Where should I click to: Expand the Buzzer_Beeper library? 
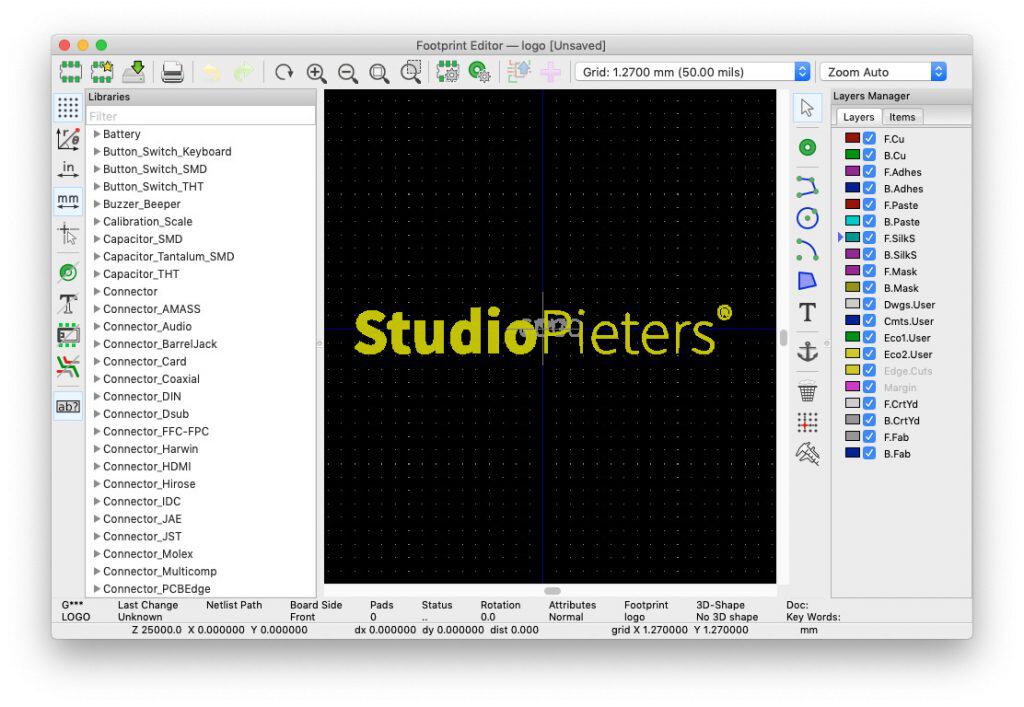pyautogui.click(x=97, y=204)
